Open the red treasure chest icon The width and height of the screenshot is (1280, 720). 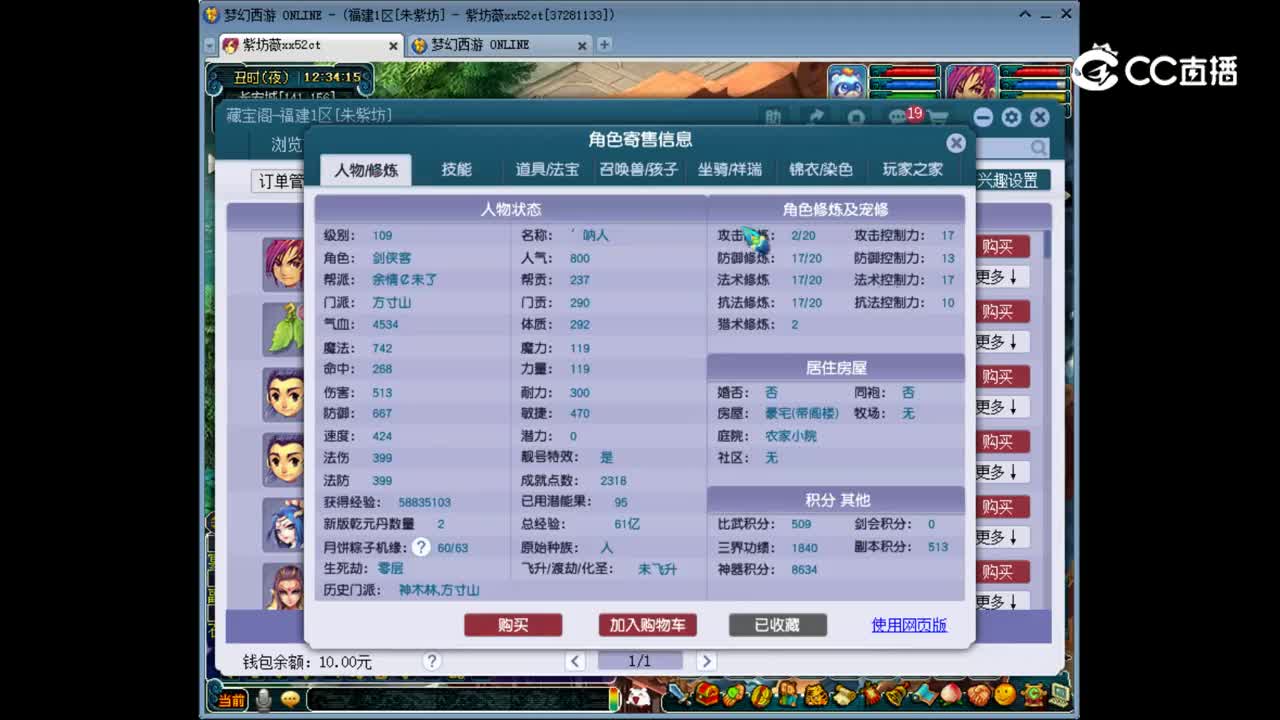tap(707, 694)
